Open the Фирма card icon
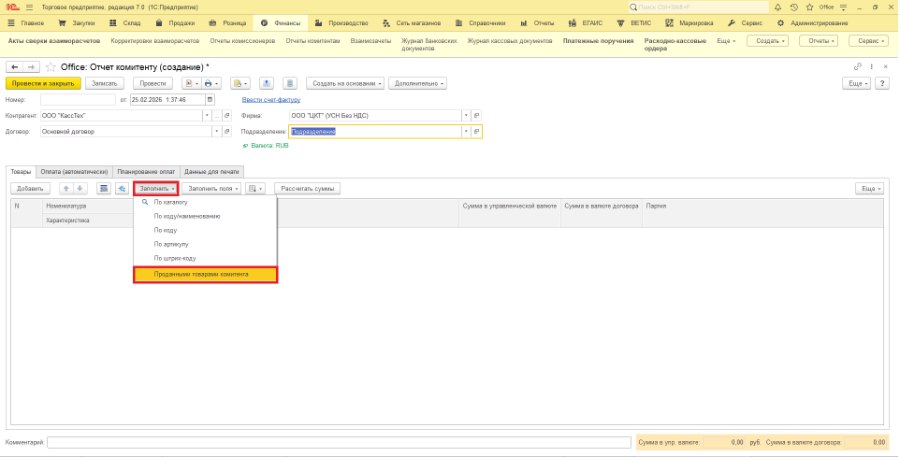Image resolution: width=900 pixels, height=457 pixels. click(476, 115)
